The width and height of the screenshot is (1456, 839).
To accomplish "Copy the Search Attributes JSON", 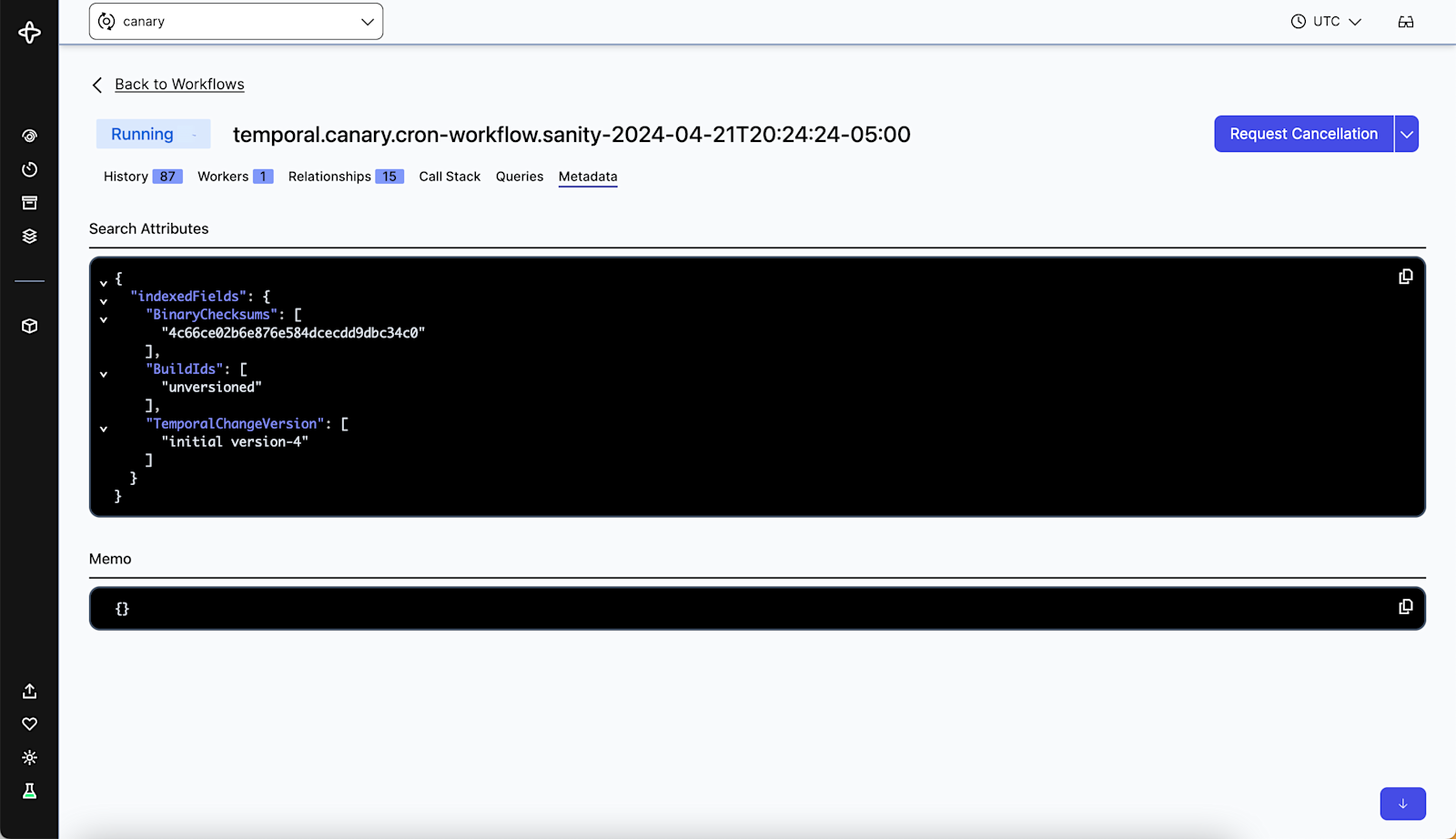I will (x=1406, y=277).
